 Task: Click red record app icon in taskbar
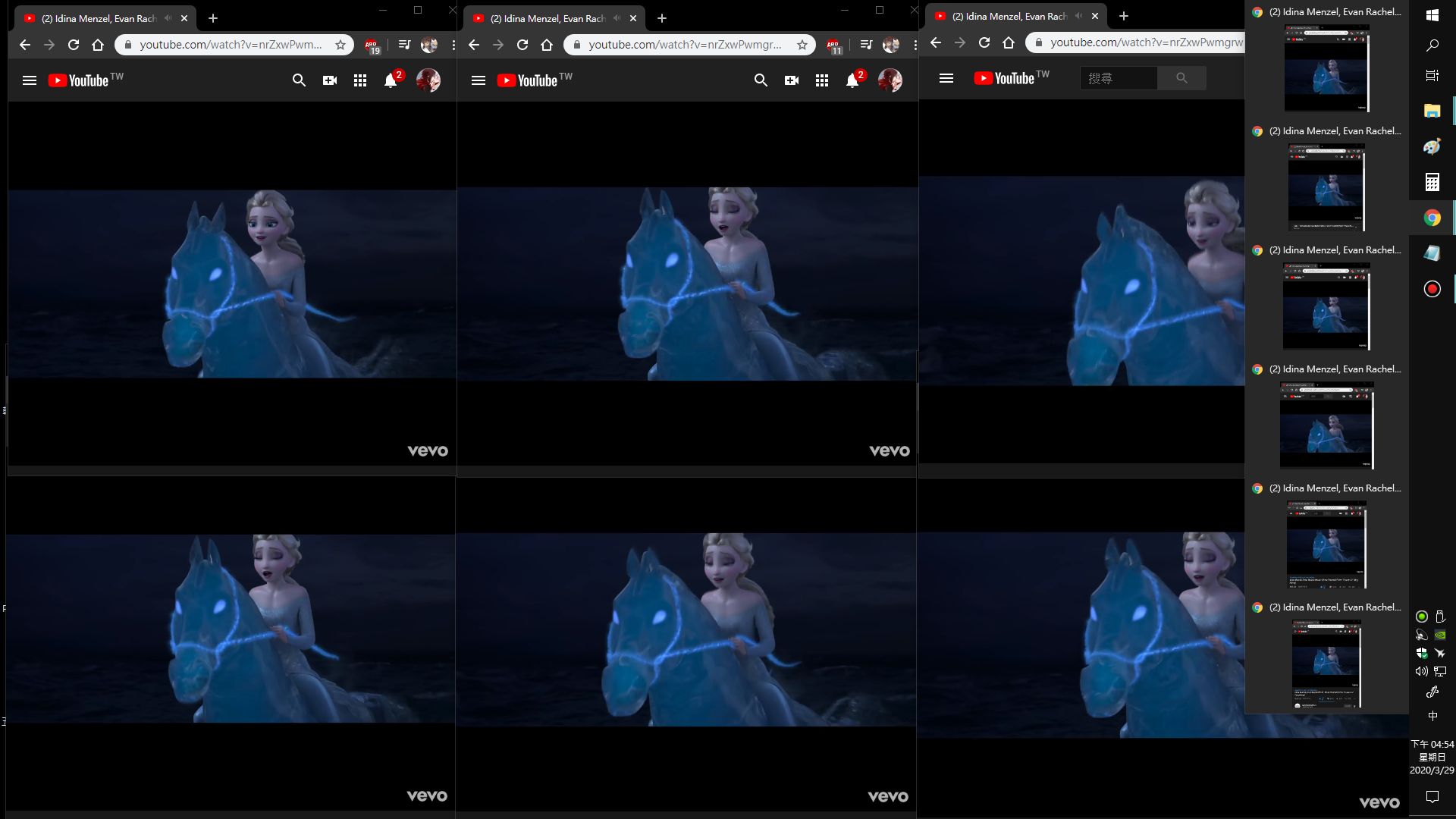point(1432,289)
